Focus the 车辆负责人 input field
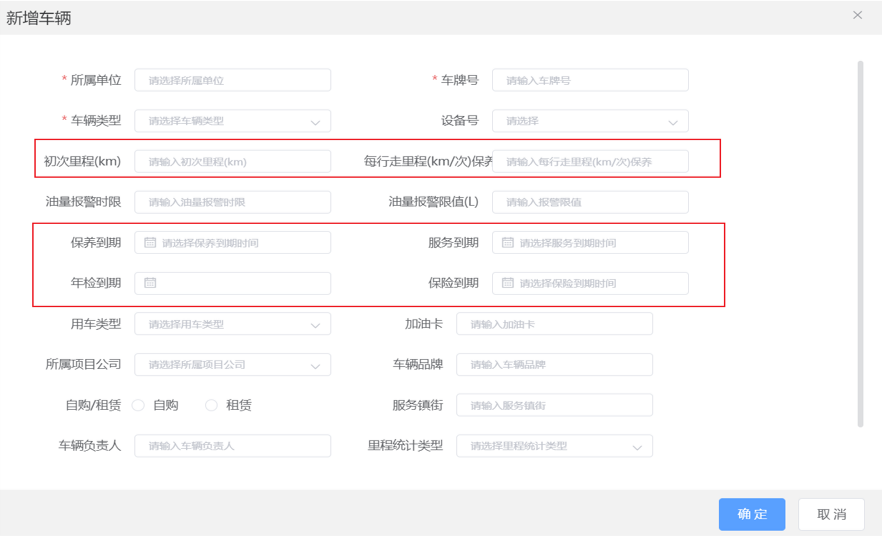Screen dimensions: 882x536 tap(232, 446)
